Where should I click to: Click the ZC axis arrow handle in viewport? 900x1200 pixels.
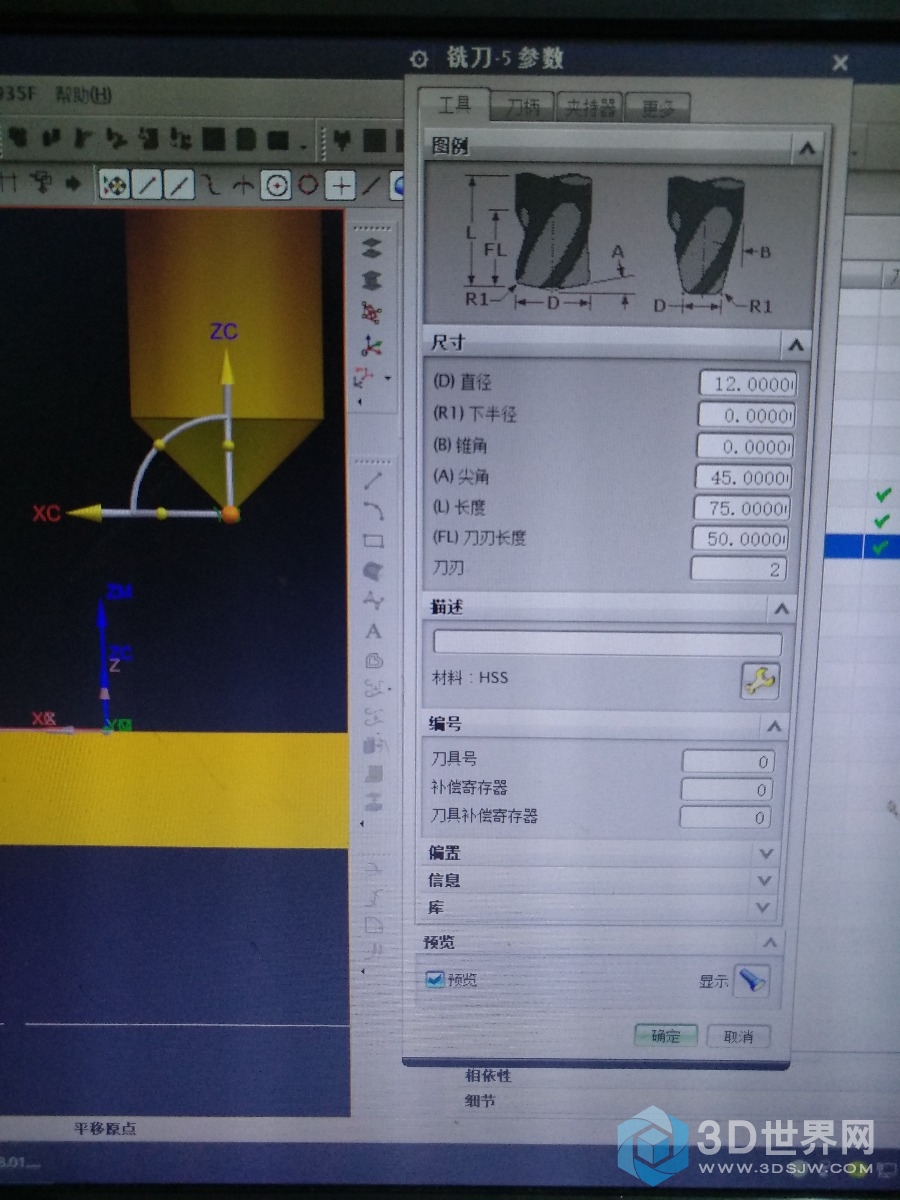228,369
